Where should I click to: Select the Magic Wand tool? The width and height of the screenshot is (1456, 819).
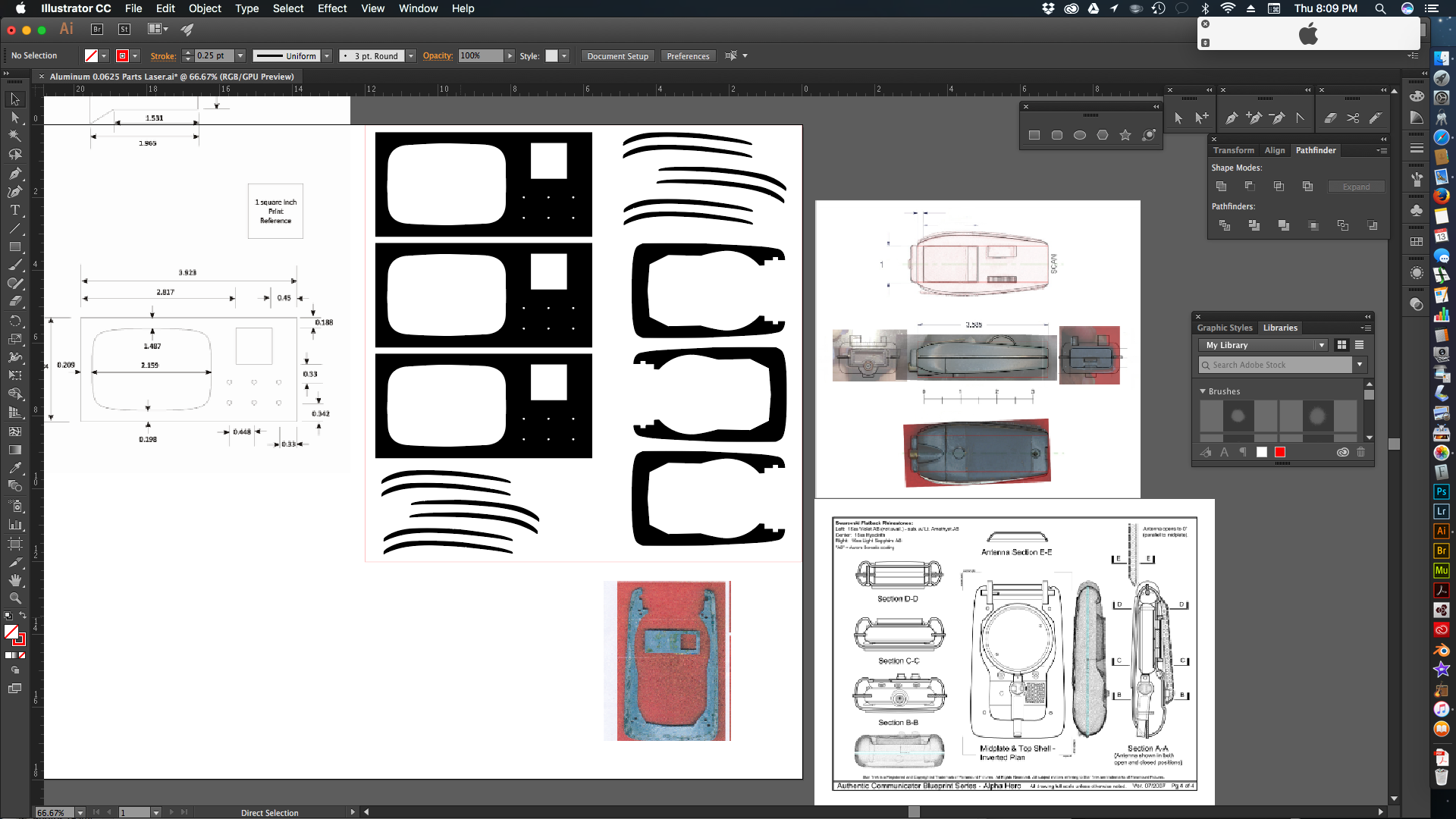[14, 136]
